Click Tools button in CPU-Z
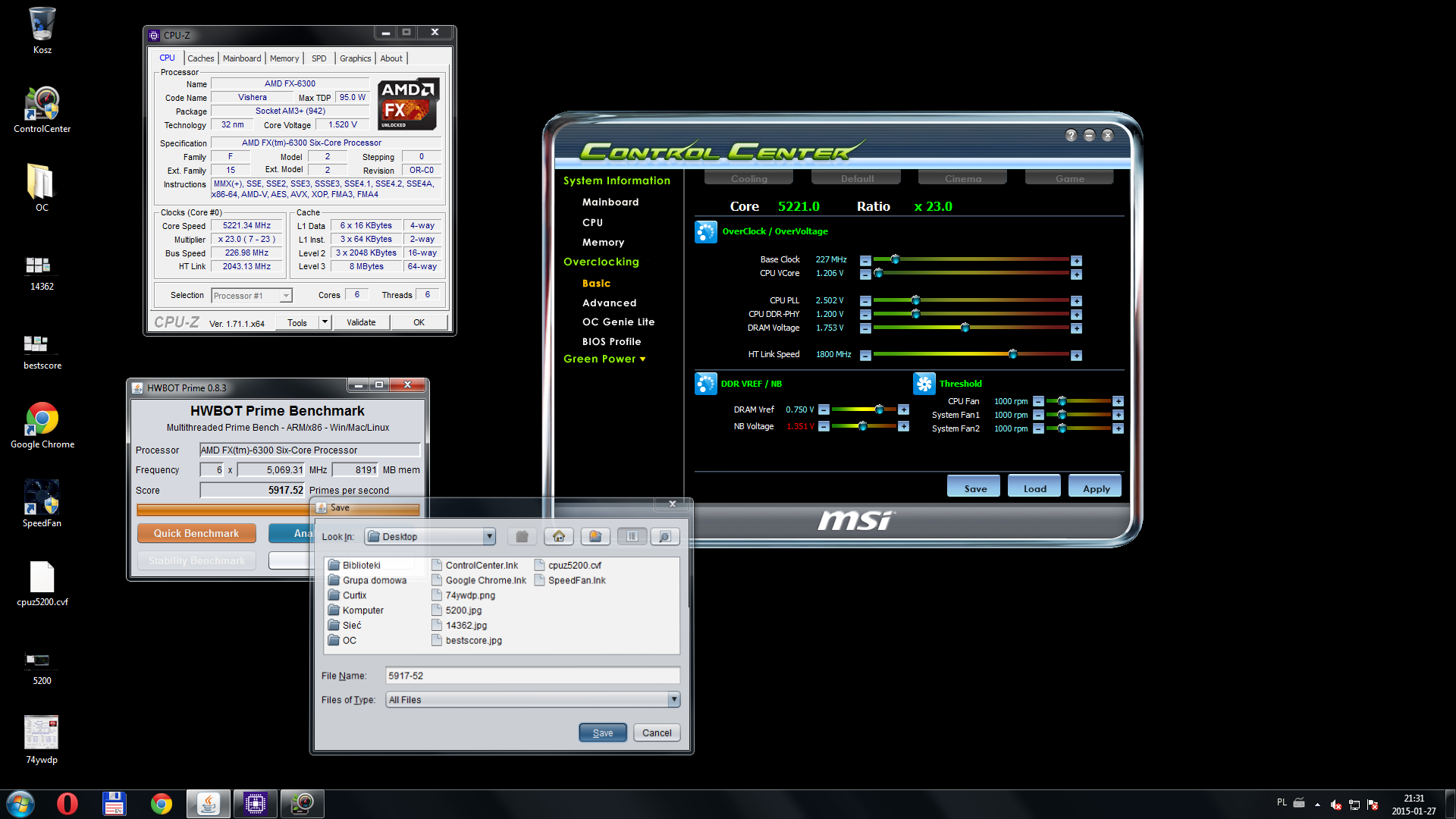The image size is (1456, 819). (x=297, y=322)
